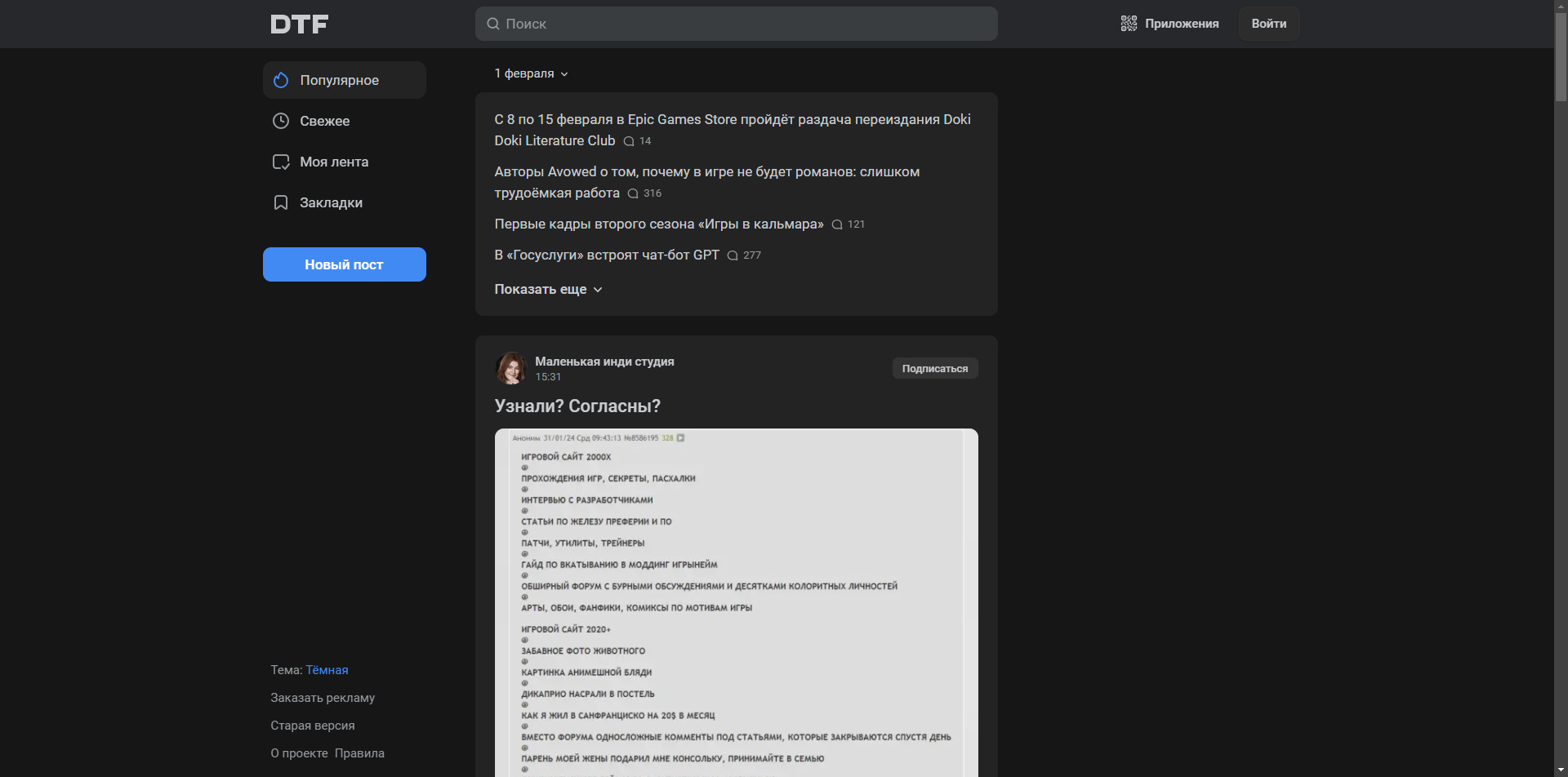
Task: Open the О проекте link
Action: click(x=299, y=753)
